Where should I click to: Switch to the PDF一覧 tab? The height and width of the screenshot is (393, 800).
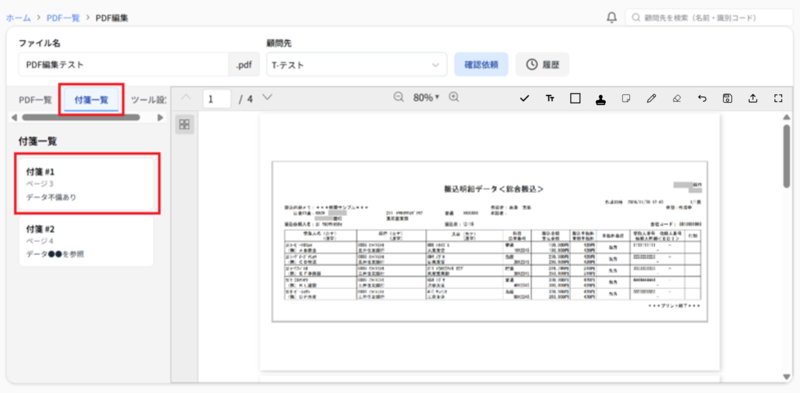(35, 100)
